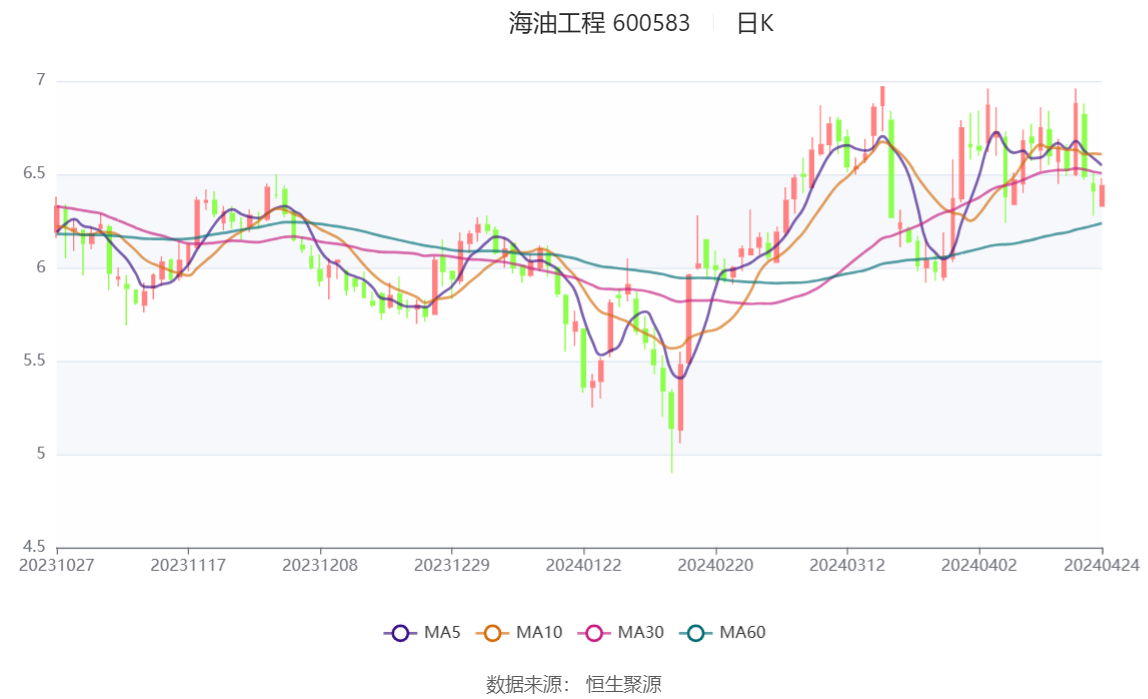Hide the MA60 line via its label

[x=742, y=632]
